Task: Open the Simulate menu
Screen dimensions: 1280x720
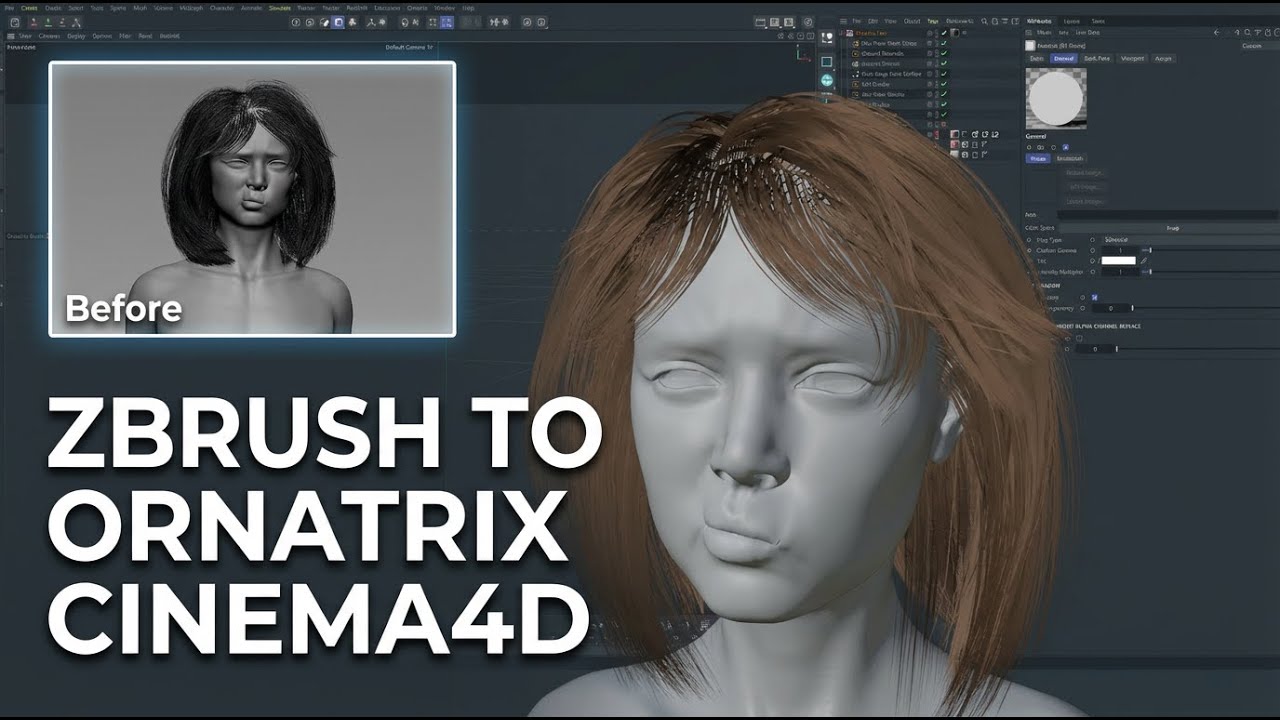Action: (279, 7)
